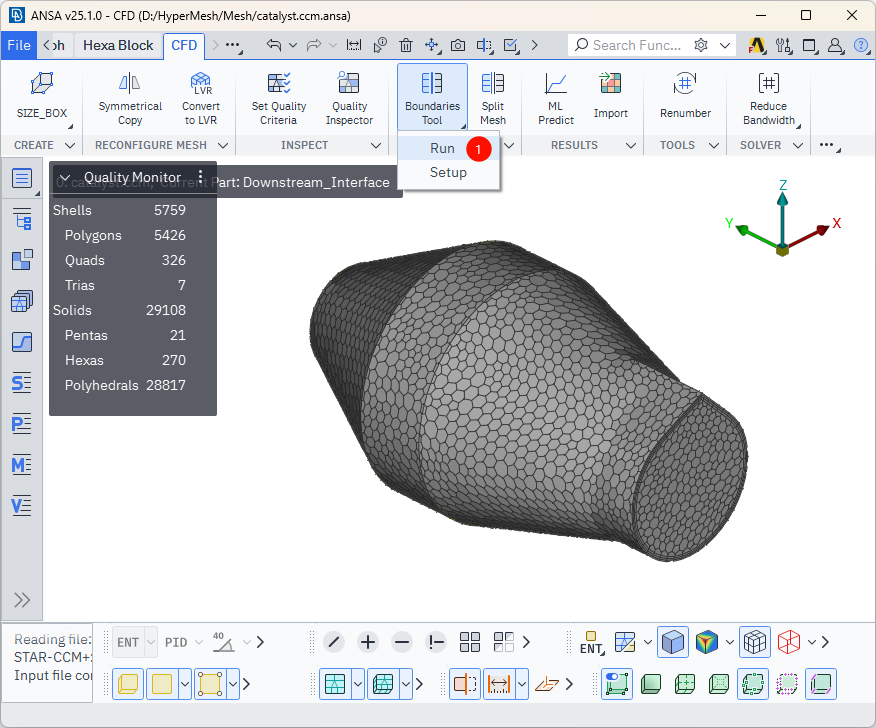
Task: Click the Search Functions input field
Action: (x=636, y=45)
